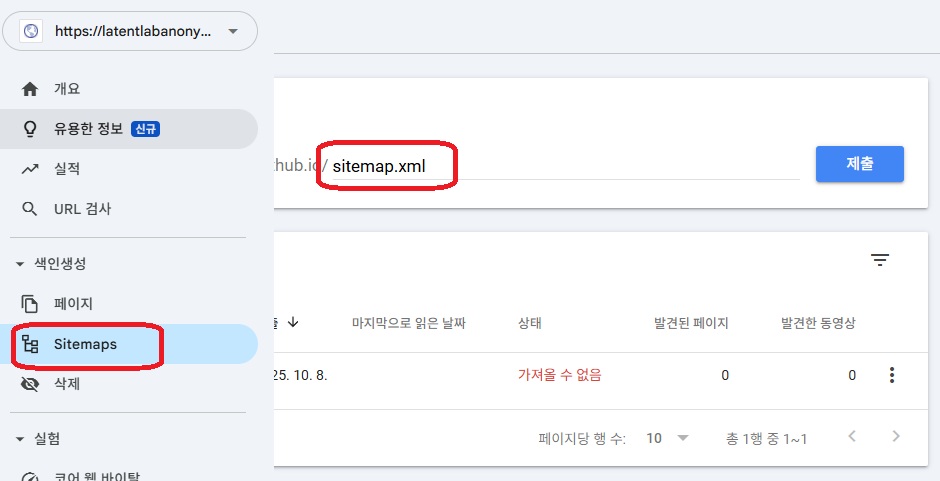Click the home icon beside 개요

[x=30, y=89]
